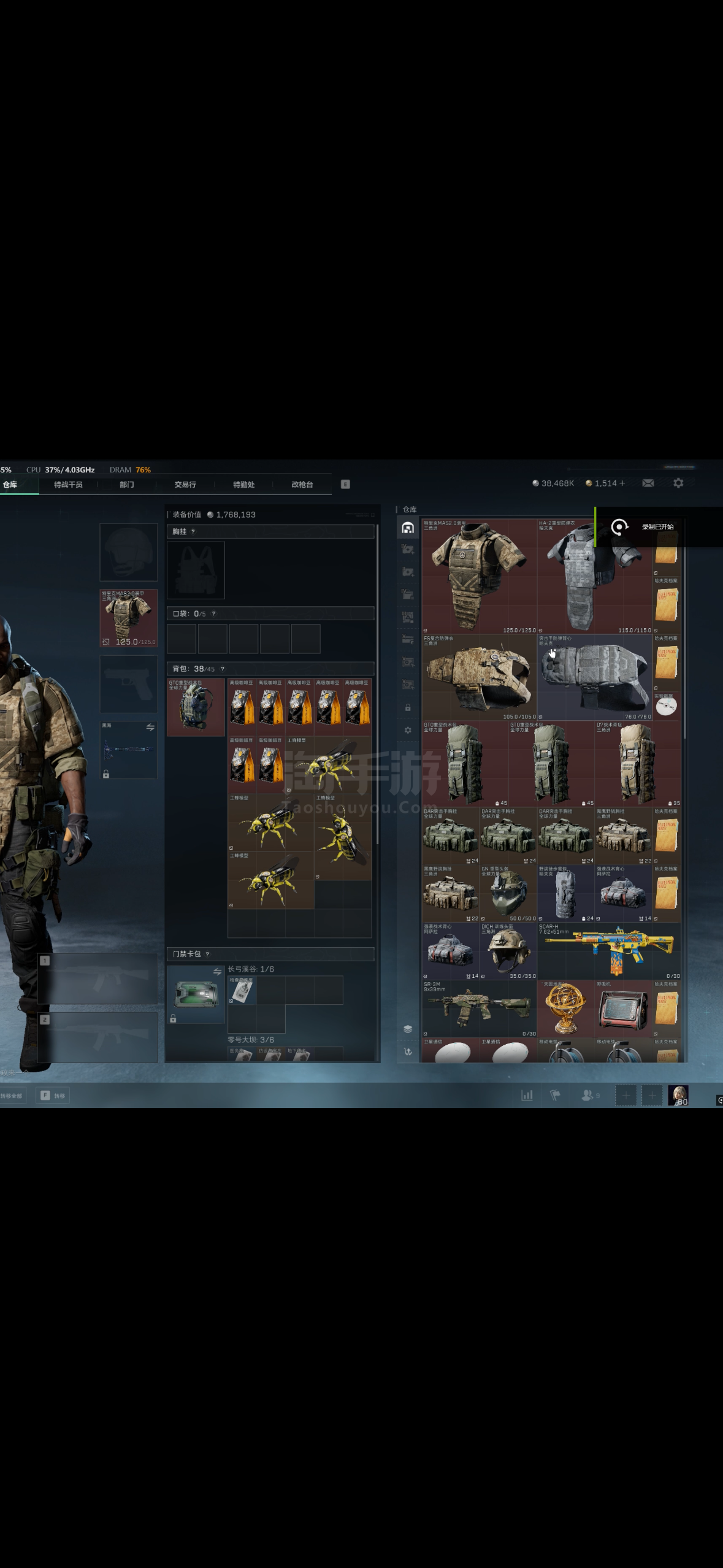Viewport: 723px width, 1568px height.
Task: Click the player avatar portrait
Action: click(x=678, y=1095)
